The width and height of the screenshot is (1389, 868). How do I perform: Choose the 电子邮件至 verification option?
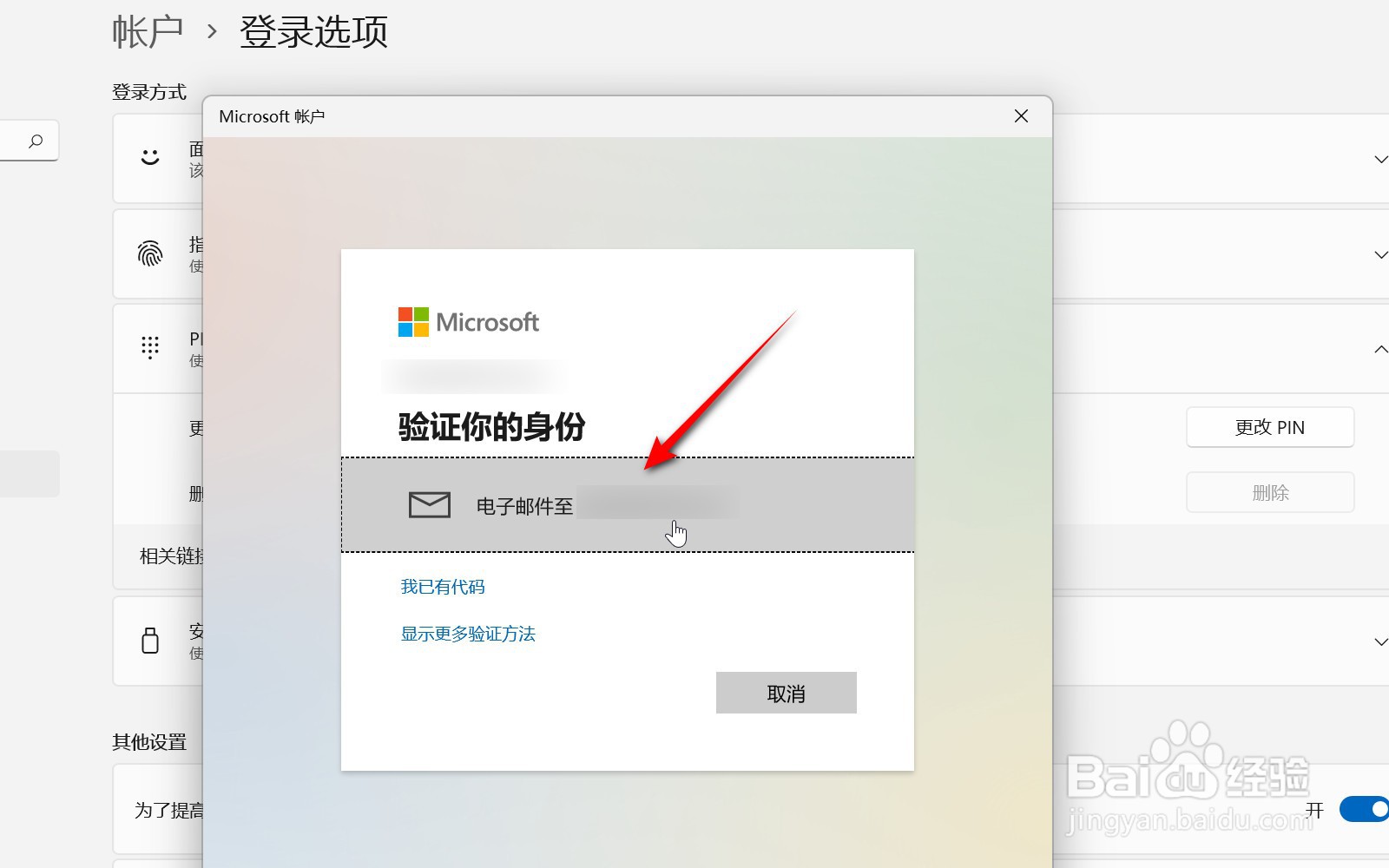(628, 504)
